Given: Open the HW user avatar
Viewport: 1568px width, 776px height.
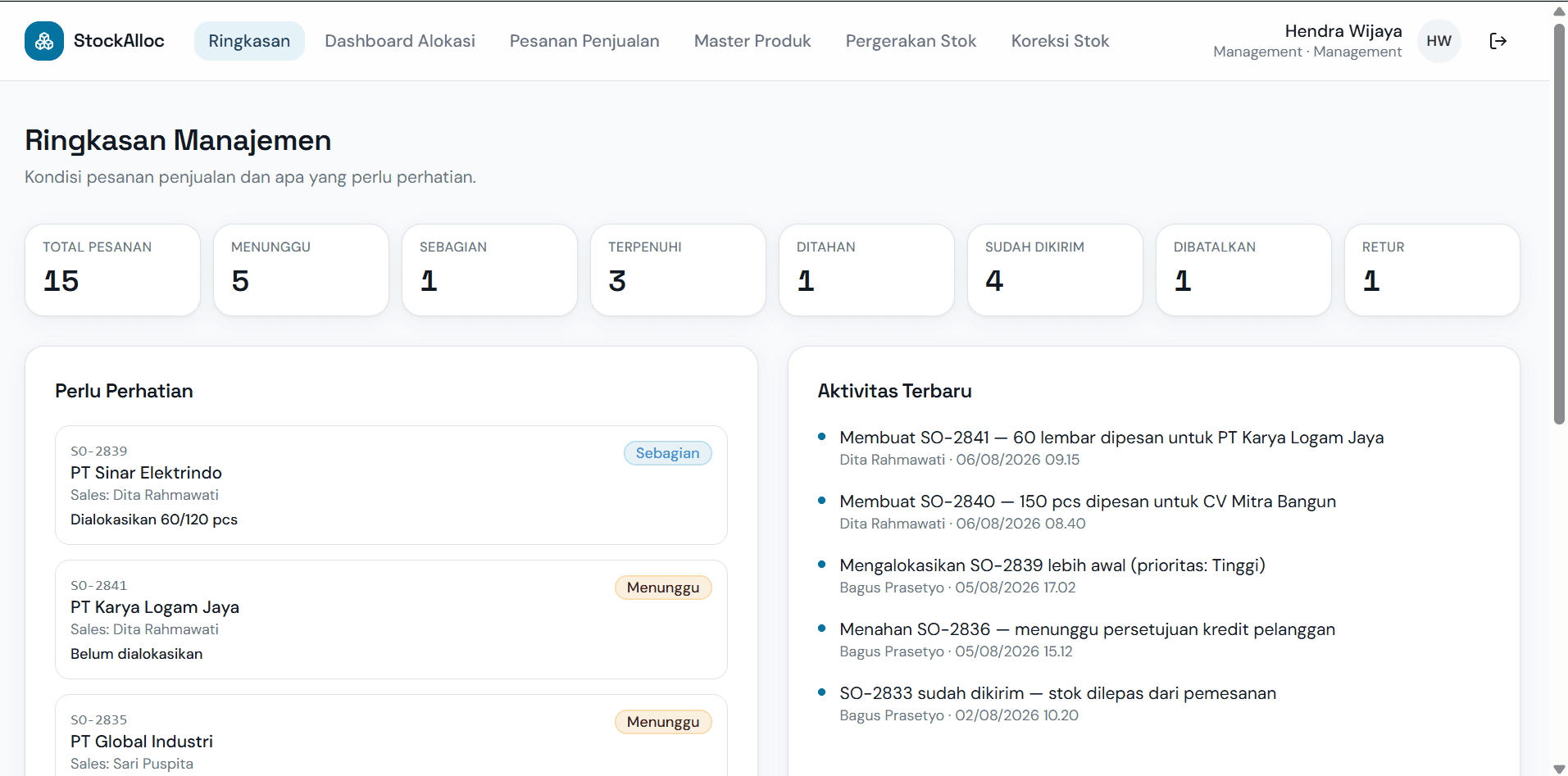Looking at the screenshot, I should pyautogui.click(x=1438, y=41).
